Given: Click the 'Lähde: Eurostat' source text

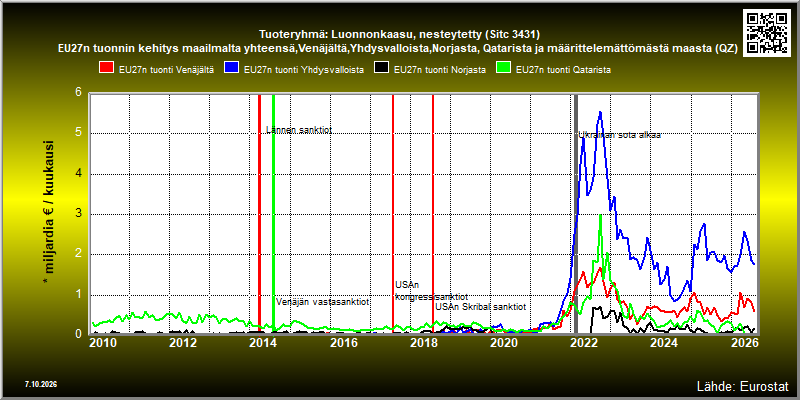Looking at the screenshot, I should 743,385.
